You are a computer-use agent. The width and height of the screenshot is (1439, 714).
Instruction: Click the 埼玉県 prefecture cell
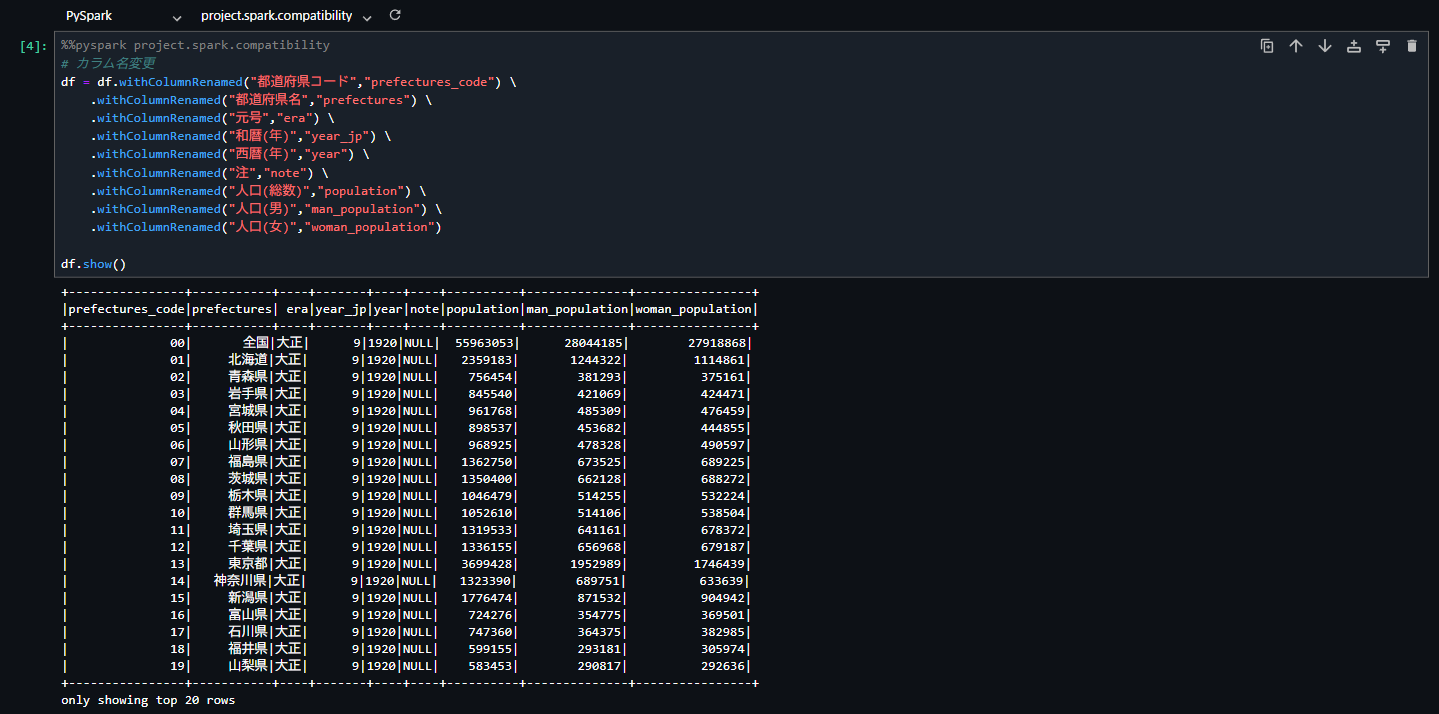coord(248,530)
